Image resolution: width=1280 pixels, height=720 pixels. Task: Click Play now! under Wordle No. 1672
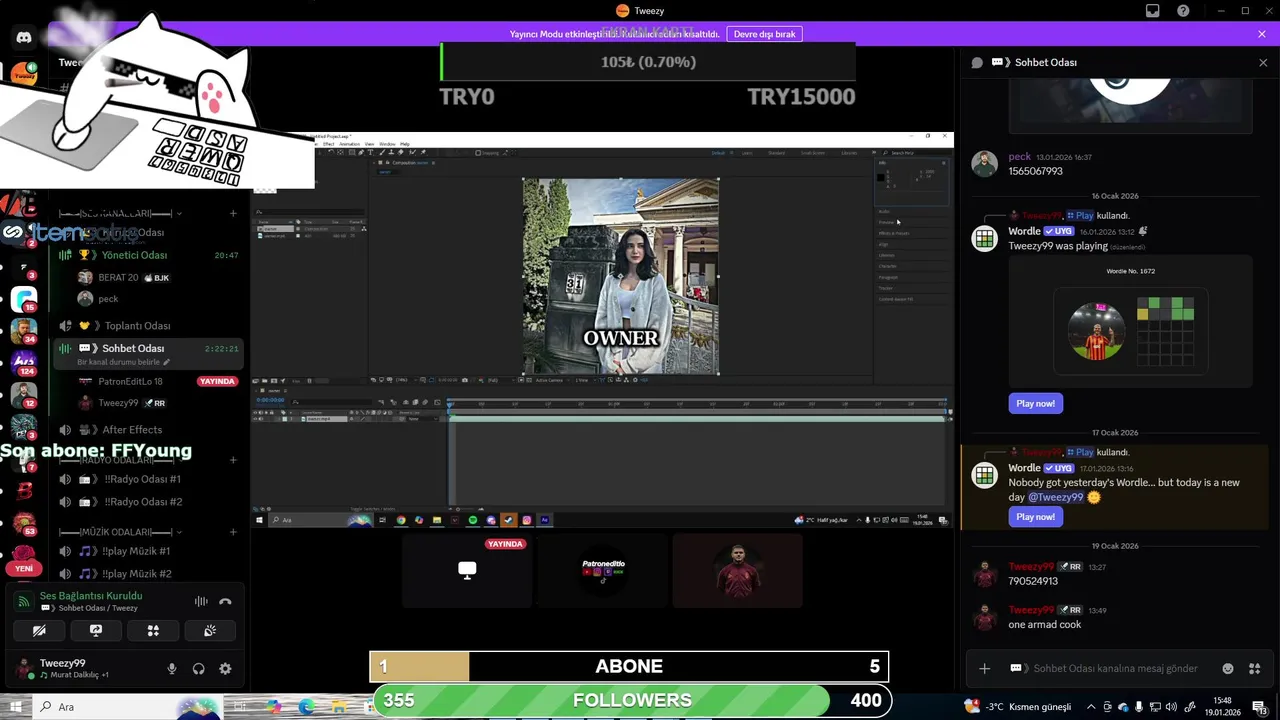coord(1035,403)
